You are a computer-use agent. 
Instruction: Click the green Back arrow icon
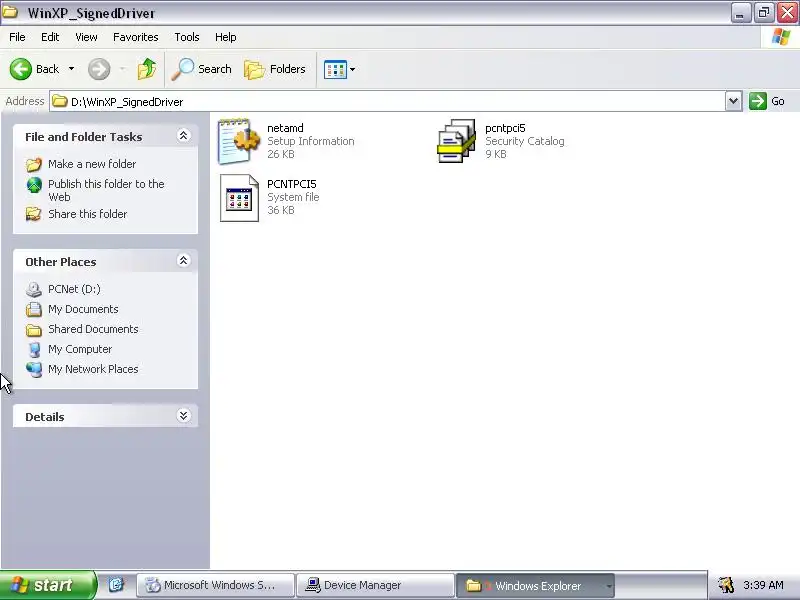pos(21,69)
